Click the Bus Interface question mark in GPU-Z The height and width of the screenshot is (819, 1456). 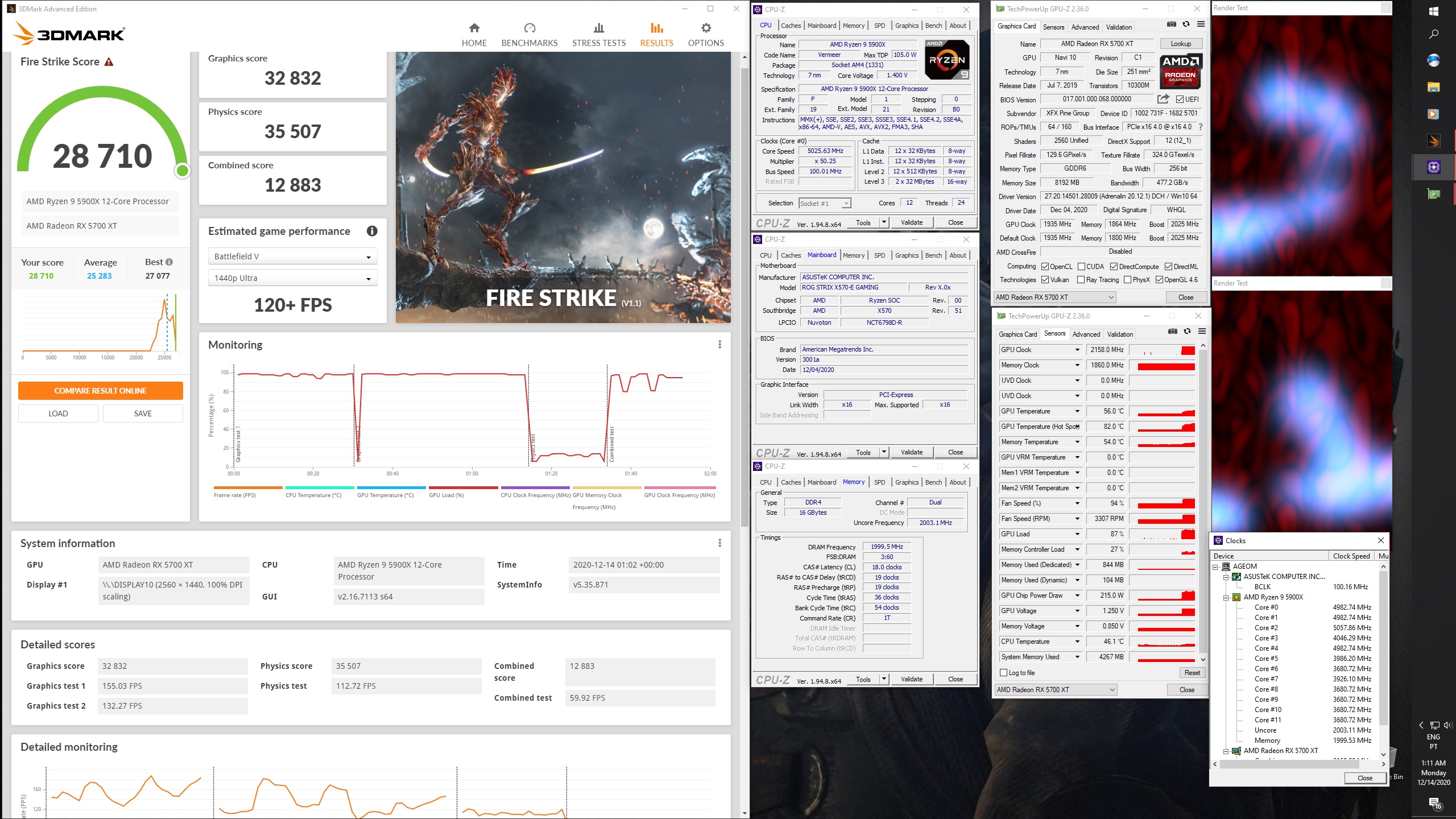click(x=1201, y=127)
